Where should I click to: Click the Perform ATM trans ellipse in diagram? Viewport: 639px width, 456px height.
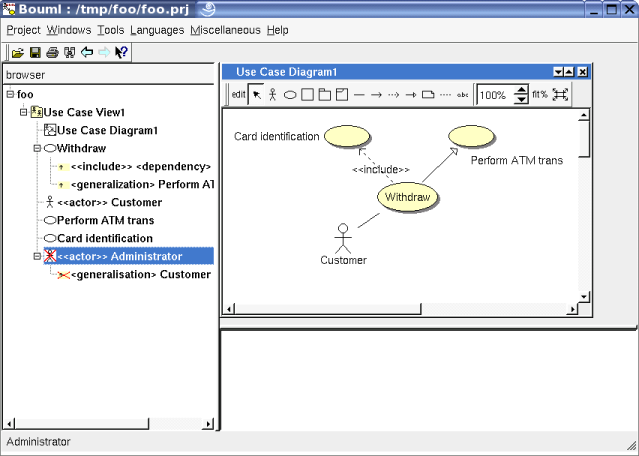click(471, 137)
